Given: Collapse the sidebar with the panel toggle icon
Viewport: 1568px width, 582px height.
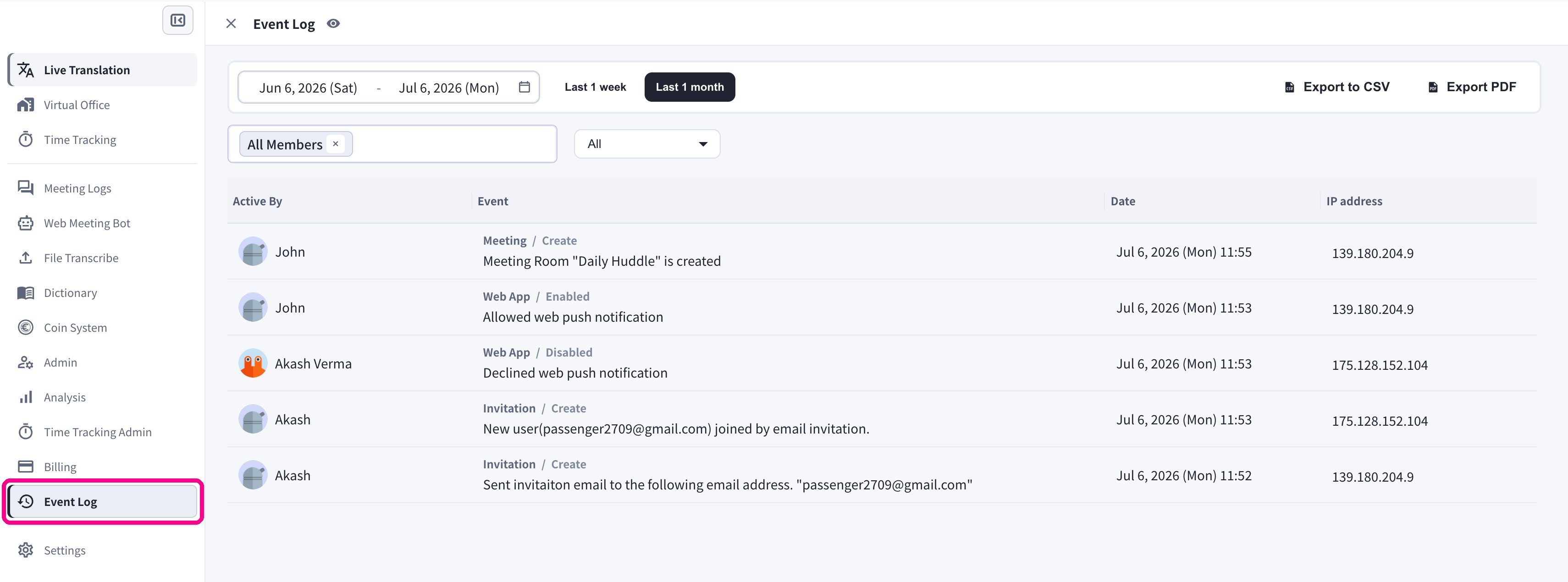Looking at the screenshot, I should [x=178, y=21].
